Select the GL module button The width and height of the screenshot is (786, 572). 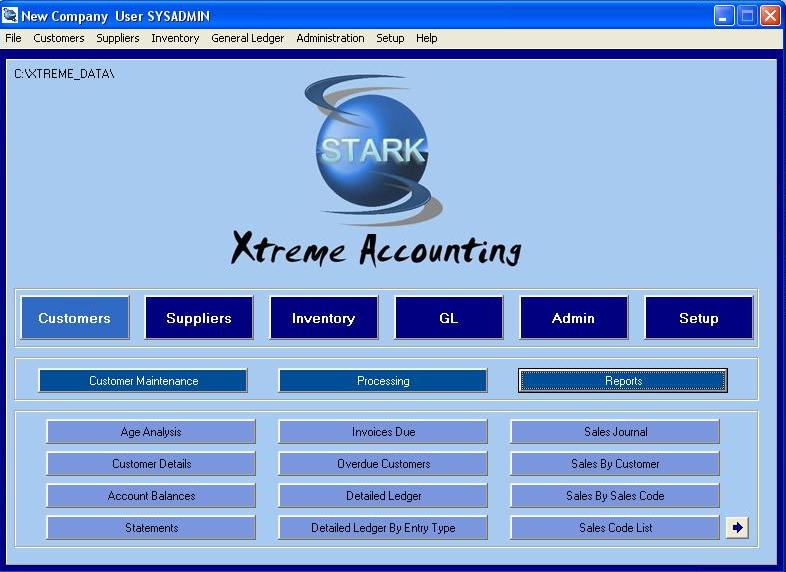pos(449,318)
